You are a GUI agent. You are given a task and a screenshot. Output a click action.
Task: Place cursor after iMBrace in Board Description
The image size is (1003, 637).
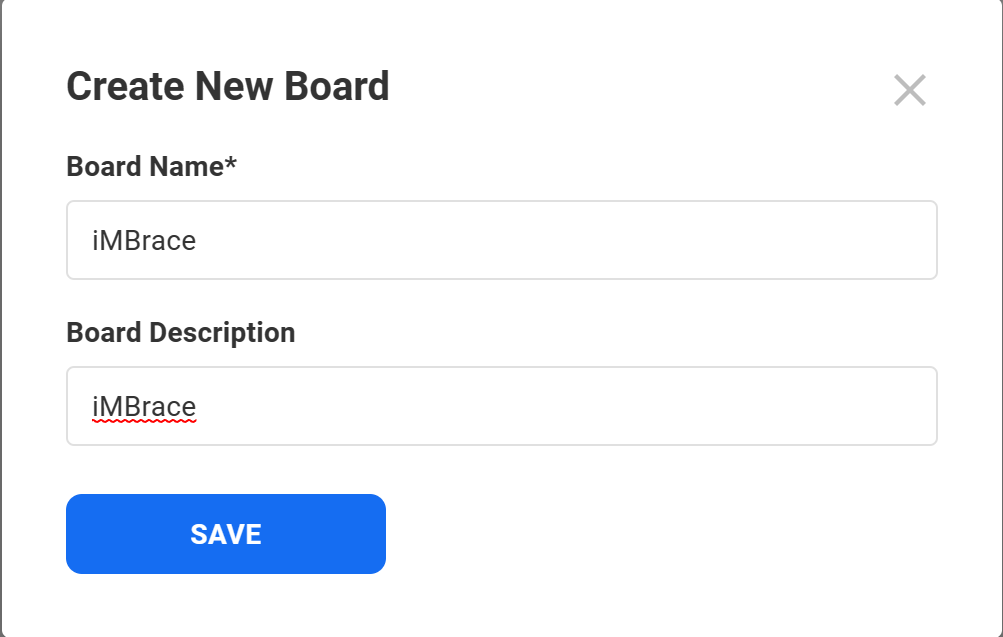(x=198, y=407)
